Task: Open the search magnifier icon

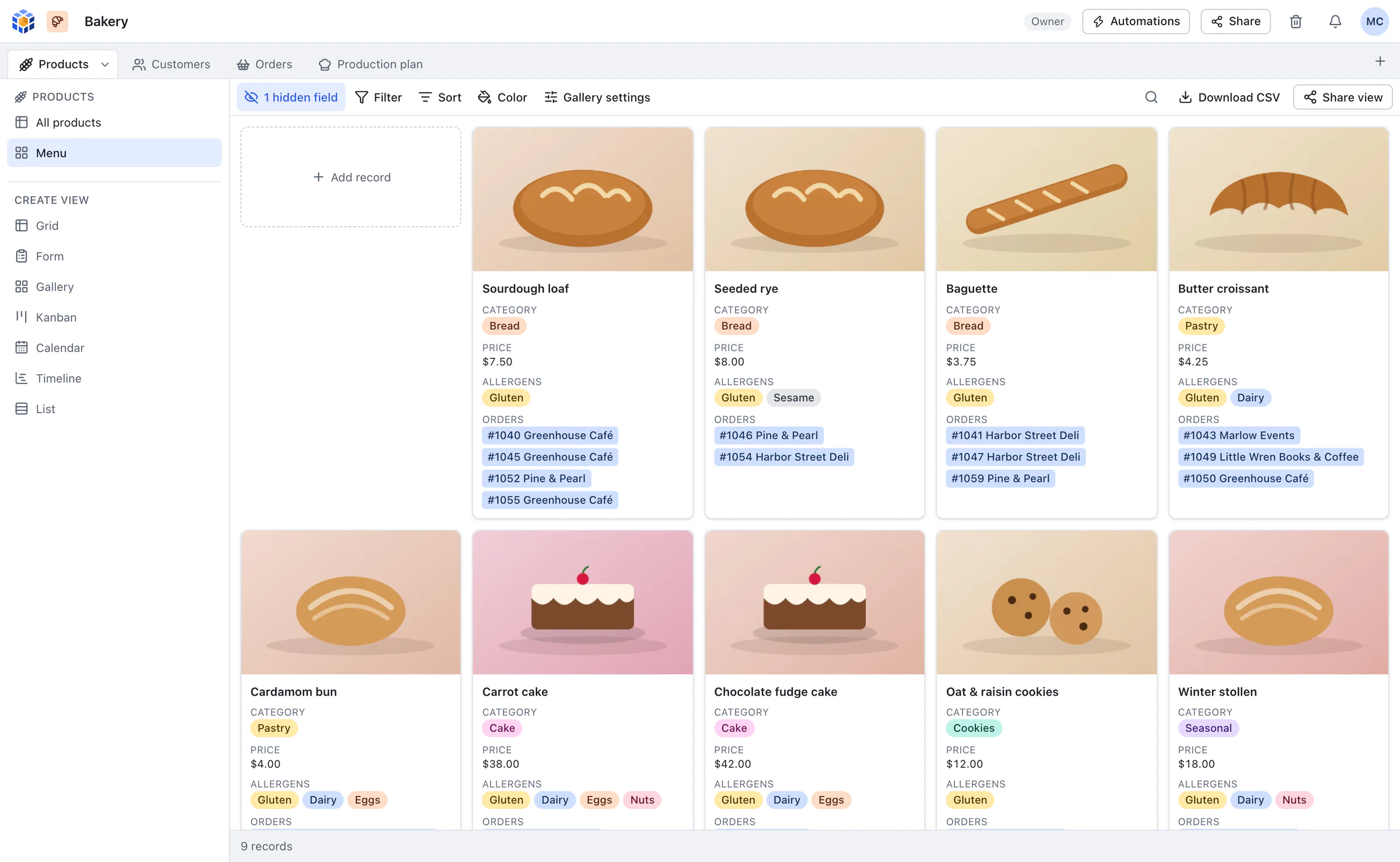Action: pos(1151,97)
